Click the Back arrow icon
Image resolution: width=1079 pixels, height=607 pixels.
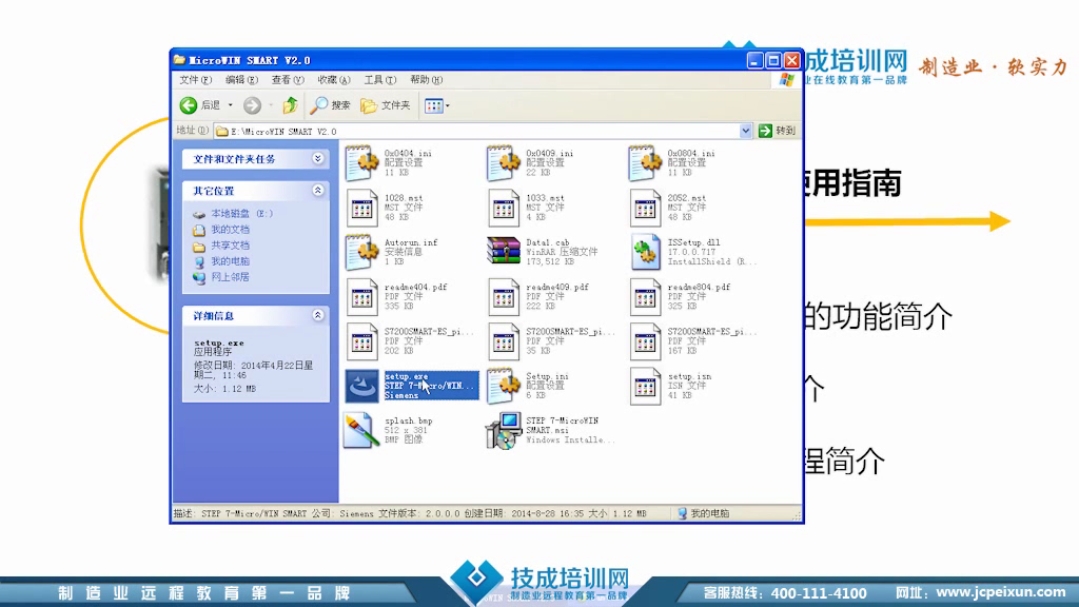[189, 105]
